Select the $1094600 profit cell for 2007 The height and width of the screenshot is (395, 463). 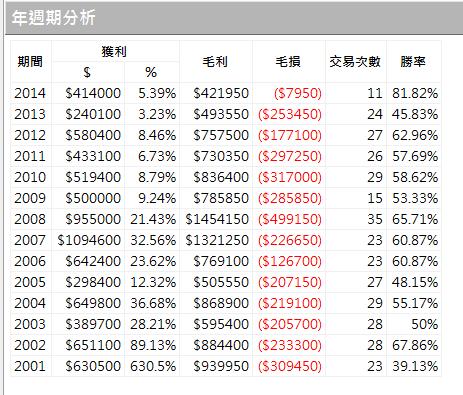[x=89, y=240]
